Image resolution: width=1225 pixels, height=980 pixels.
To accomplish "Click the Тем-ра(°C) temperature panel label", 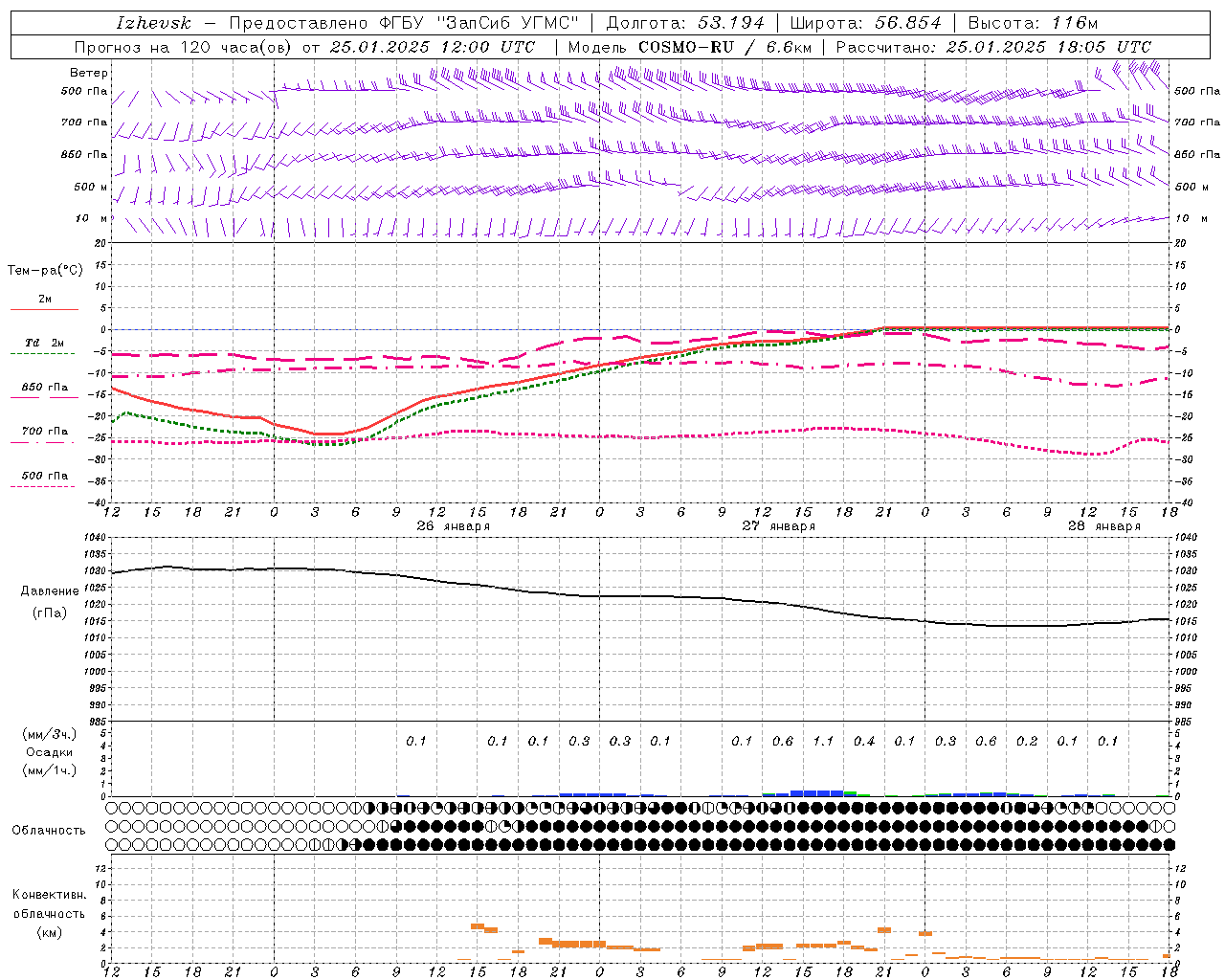I will pos(45,271).
